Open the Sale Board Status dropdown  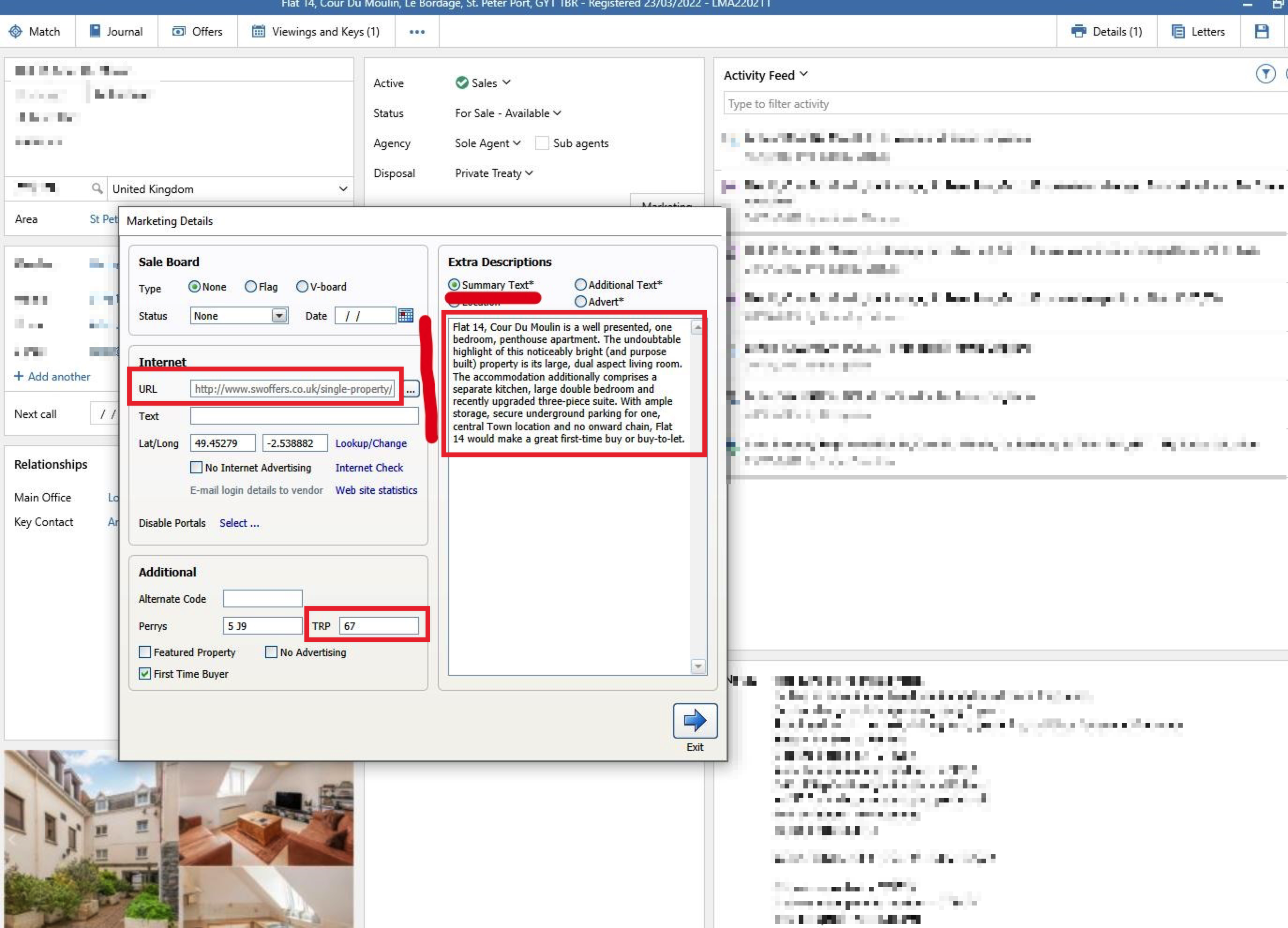(x=278, y=315)
